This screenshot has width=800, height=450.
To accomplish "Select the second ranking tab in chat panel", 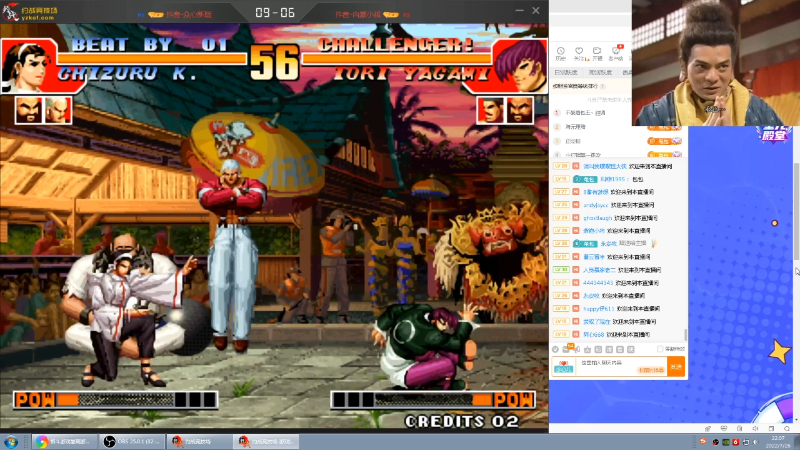I will (x=600, y=73).
